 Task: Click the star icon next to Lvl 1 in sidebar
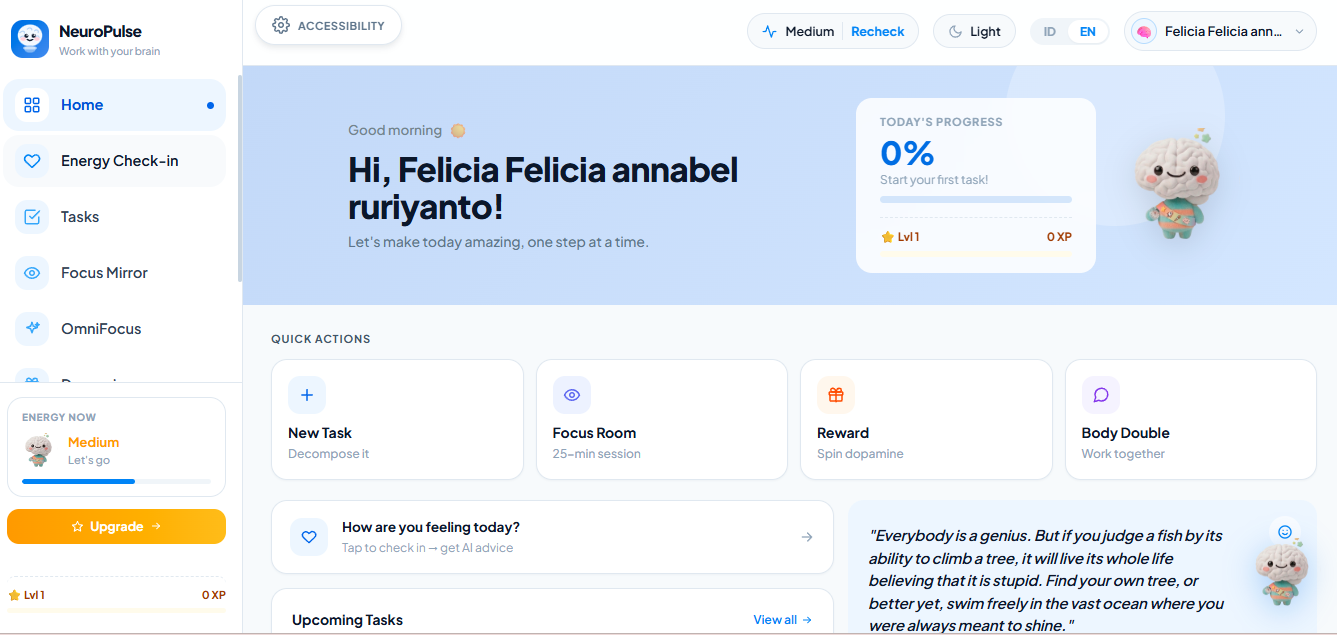14,595
